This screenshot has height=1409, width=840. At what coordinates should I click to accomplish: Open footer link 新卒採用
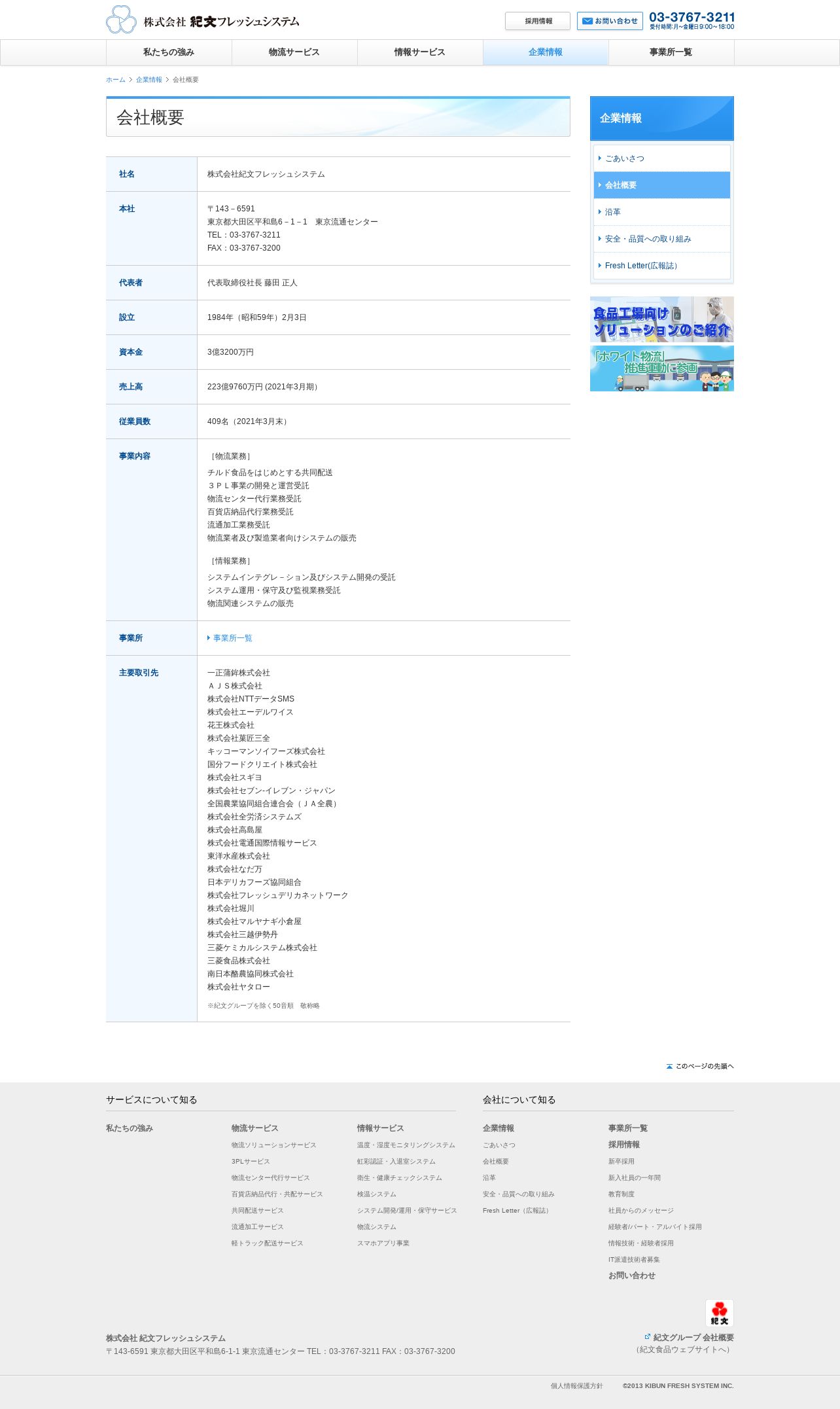(621, 1162)
